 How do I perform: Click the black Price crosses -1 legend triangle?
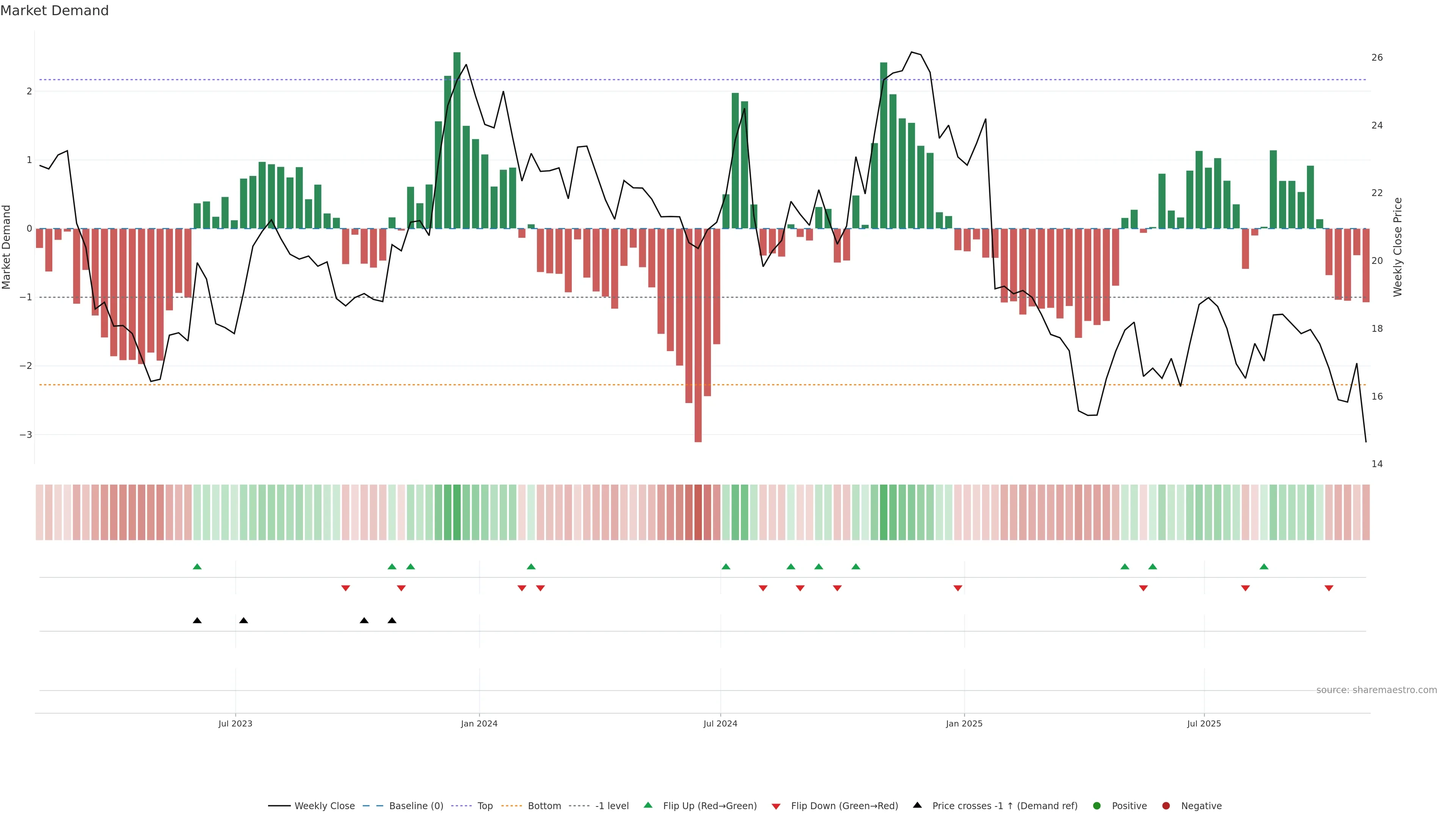click(x=917, y=805)
